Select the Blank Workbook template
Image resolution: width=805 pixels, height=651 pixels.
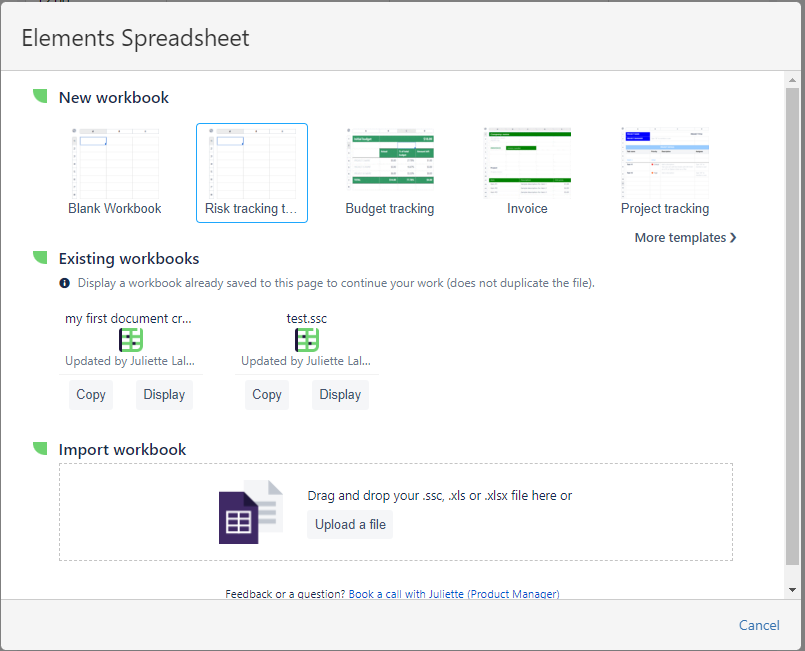(x=115, y=171)
